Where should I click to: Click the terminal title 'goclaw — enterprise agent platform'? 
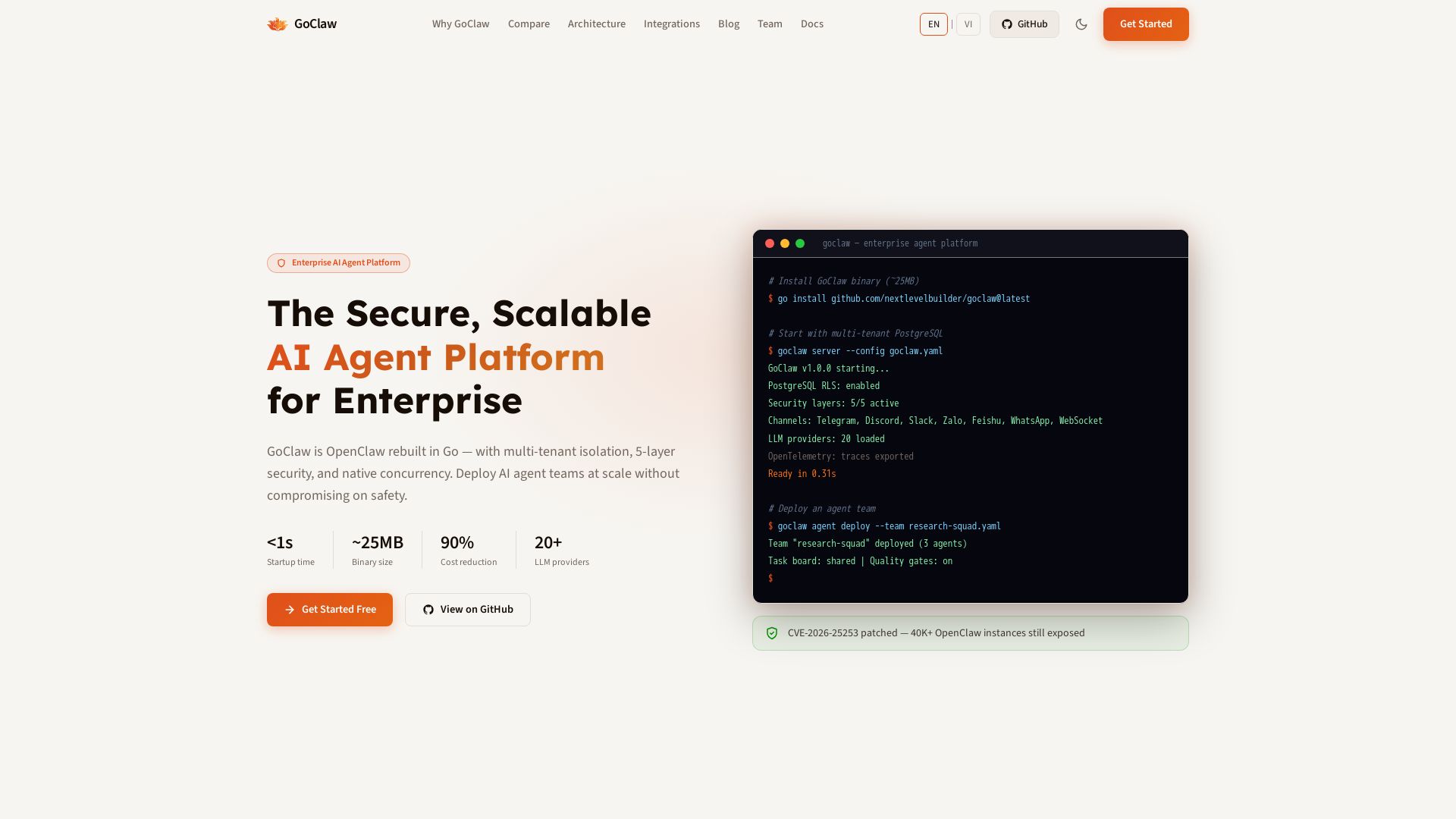900,243
